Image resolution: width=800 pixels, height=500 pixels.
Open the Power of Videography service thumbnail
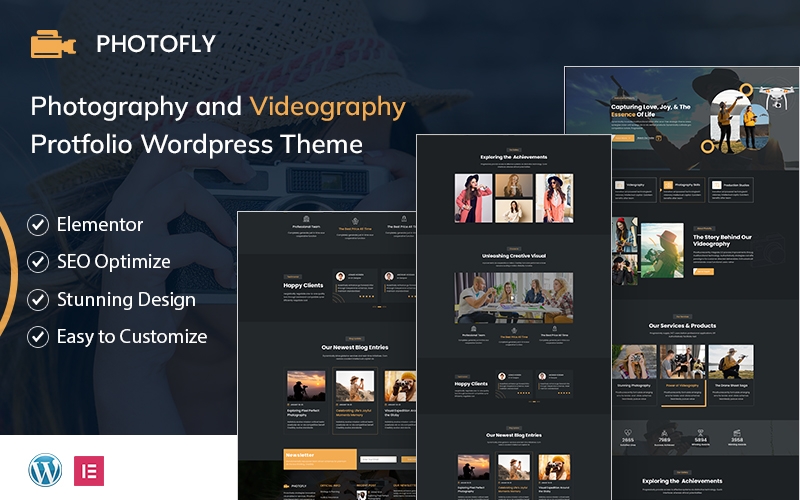click(683, 362)
